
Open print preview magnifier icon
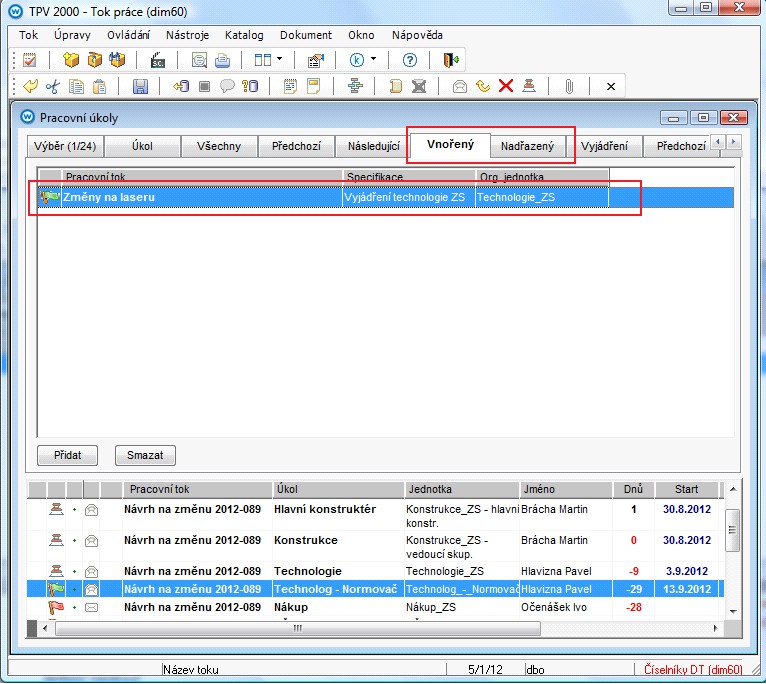199,60
